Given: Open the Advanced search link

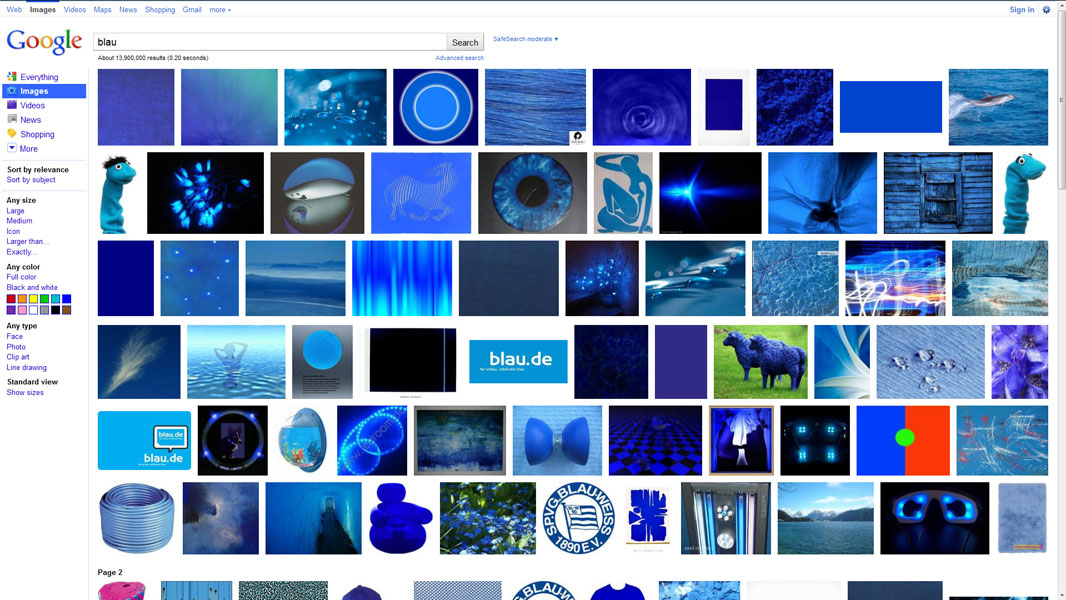Looking at the screenshot, I should [459, 58].
